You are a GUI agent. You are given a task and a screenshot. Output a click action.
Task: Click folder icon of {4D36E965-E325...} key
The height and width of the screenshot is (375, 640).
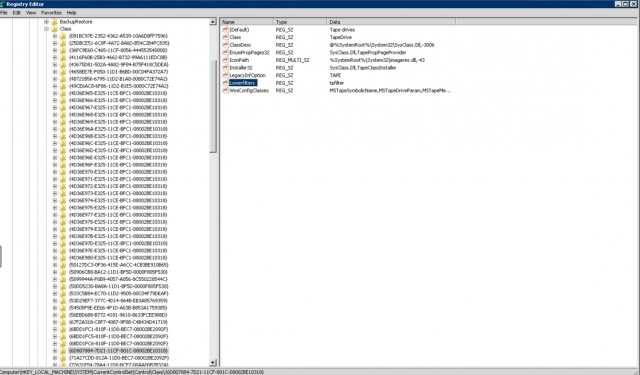pos(63,93)
